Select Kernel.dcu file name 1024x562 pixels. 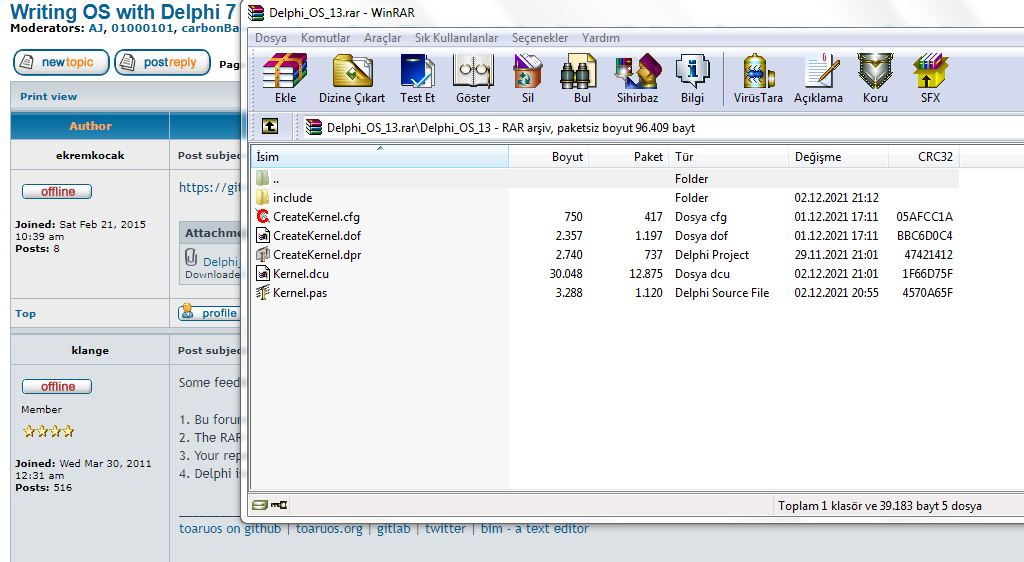coord(300,273)
